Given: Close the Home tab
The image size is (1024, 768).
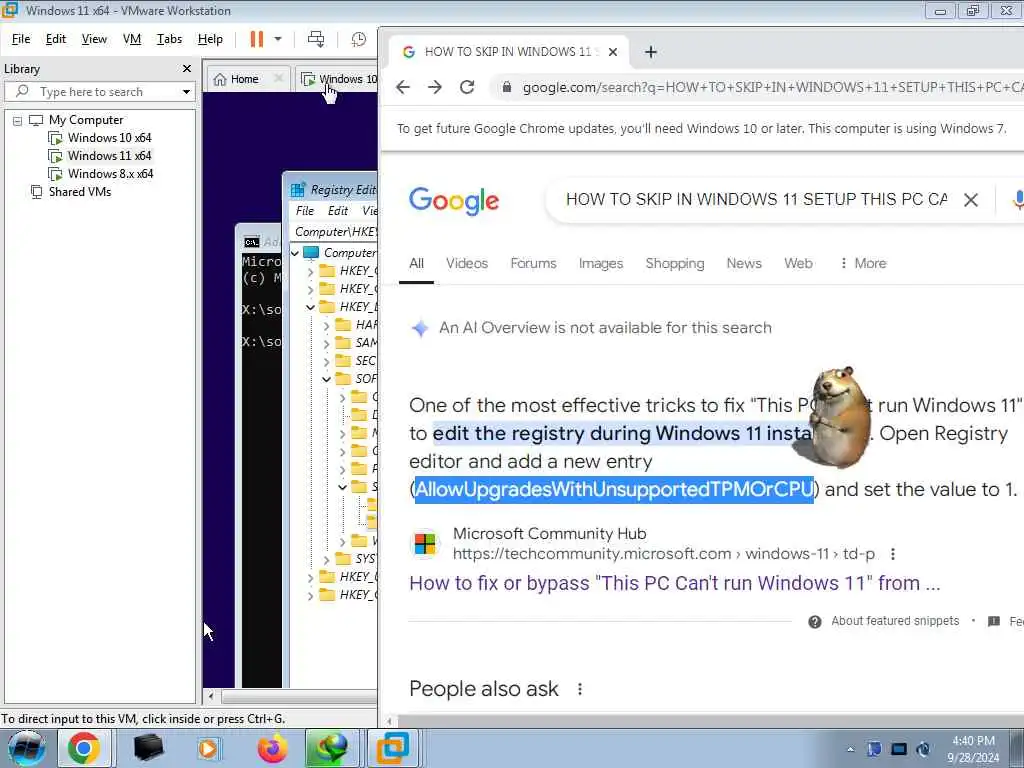Looking at the screenshot, I should coord(278,78).
